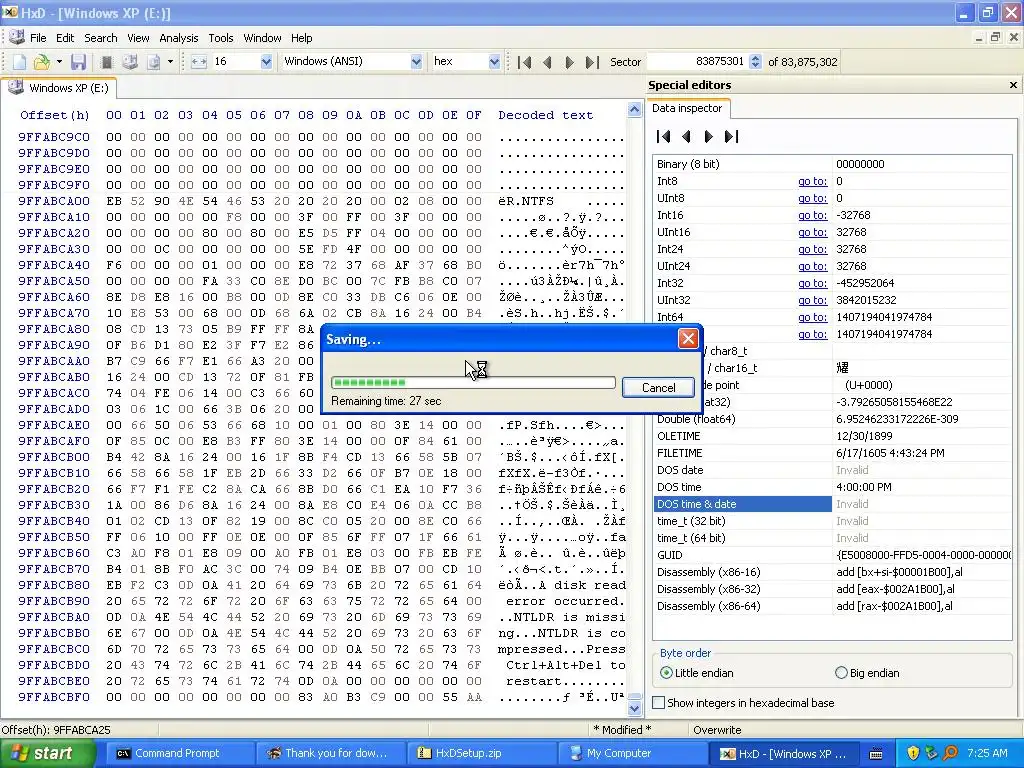
Task: Click the Save floppy disk icon
Action: (78, 62)
